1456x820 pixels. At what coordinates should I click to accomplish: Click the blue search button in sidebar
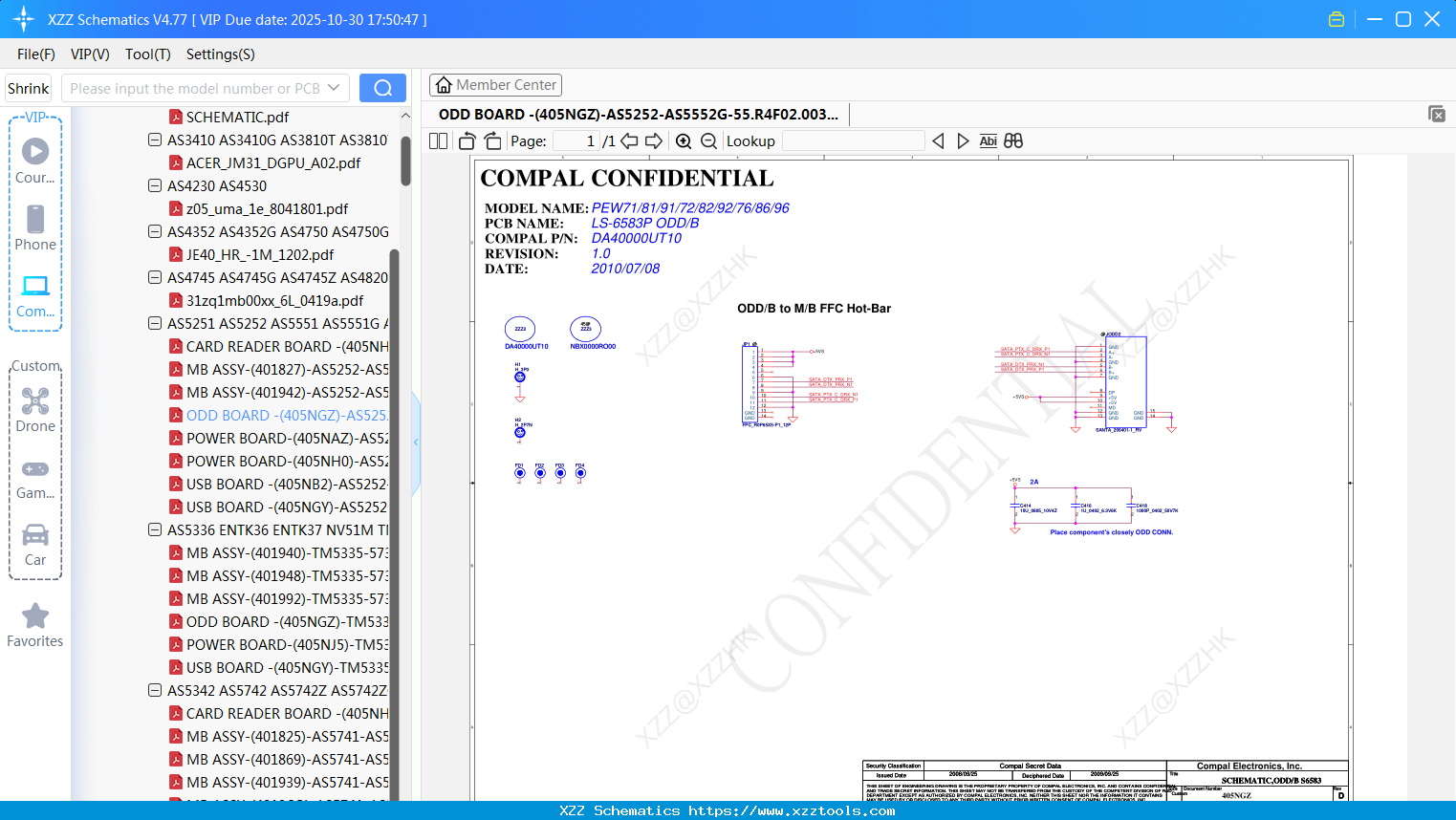coord(382,88)
